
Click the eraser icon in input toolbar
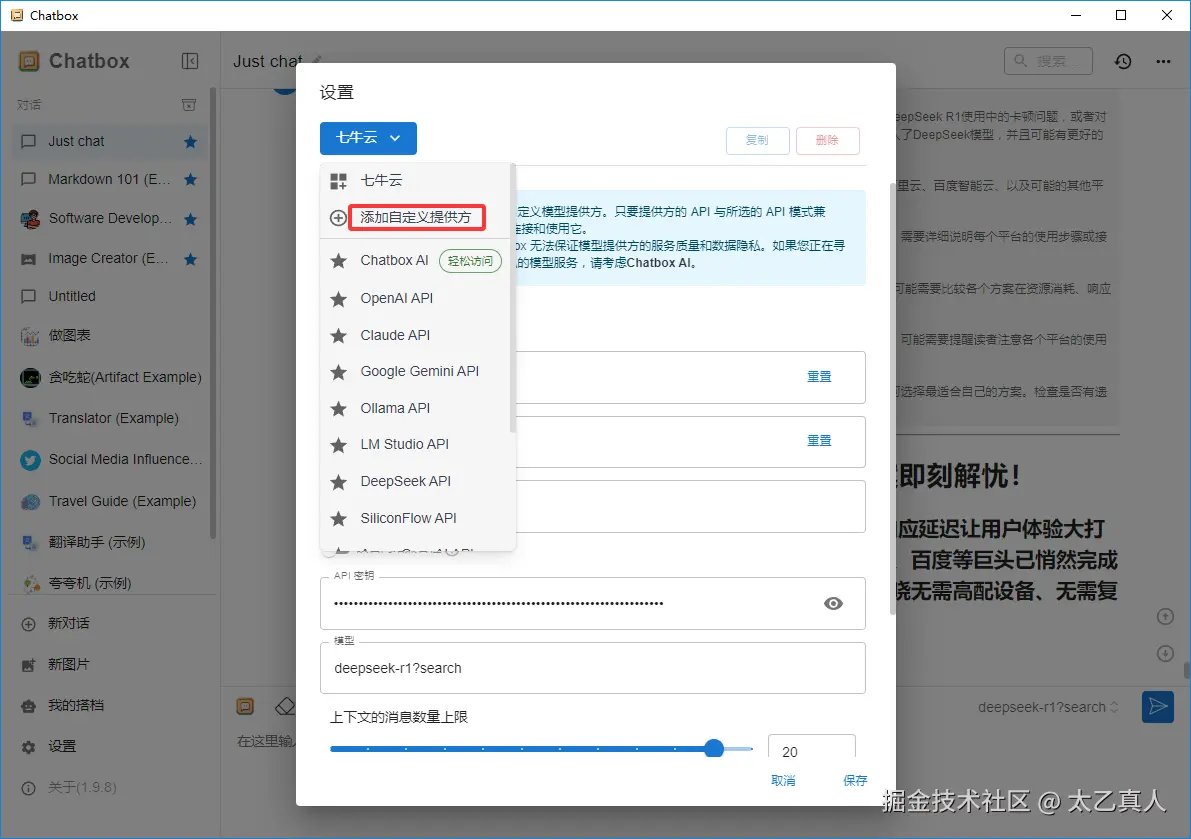[285, 706]
